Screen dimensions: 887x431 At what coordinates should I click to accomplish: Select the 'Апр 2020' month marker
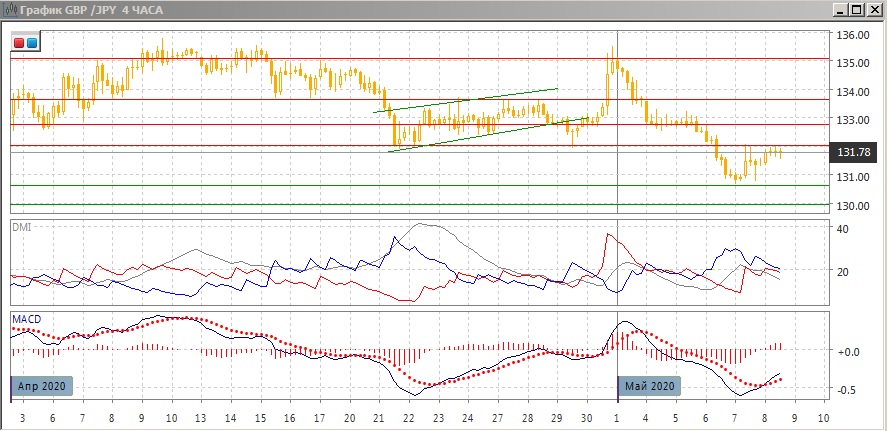[42, 386]
